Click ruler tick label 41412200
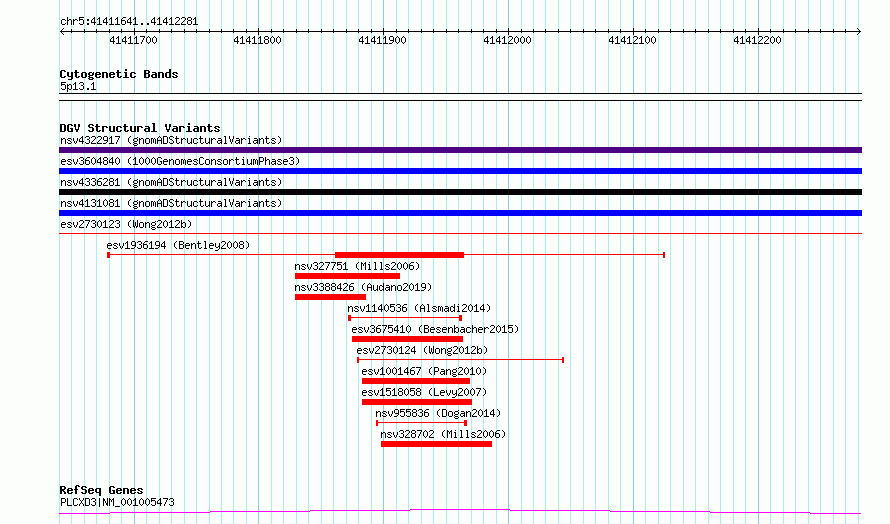The width and height of the screenshot is (890, 524). (757, 40)
